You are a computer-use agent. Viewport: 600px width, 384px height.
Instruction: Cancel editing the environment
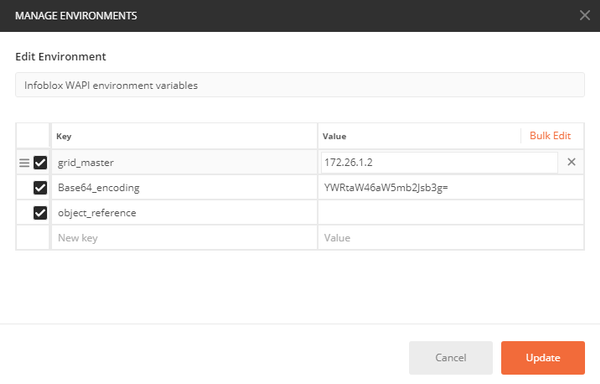coord(451,358)
